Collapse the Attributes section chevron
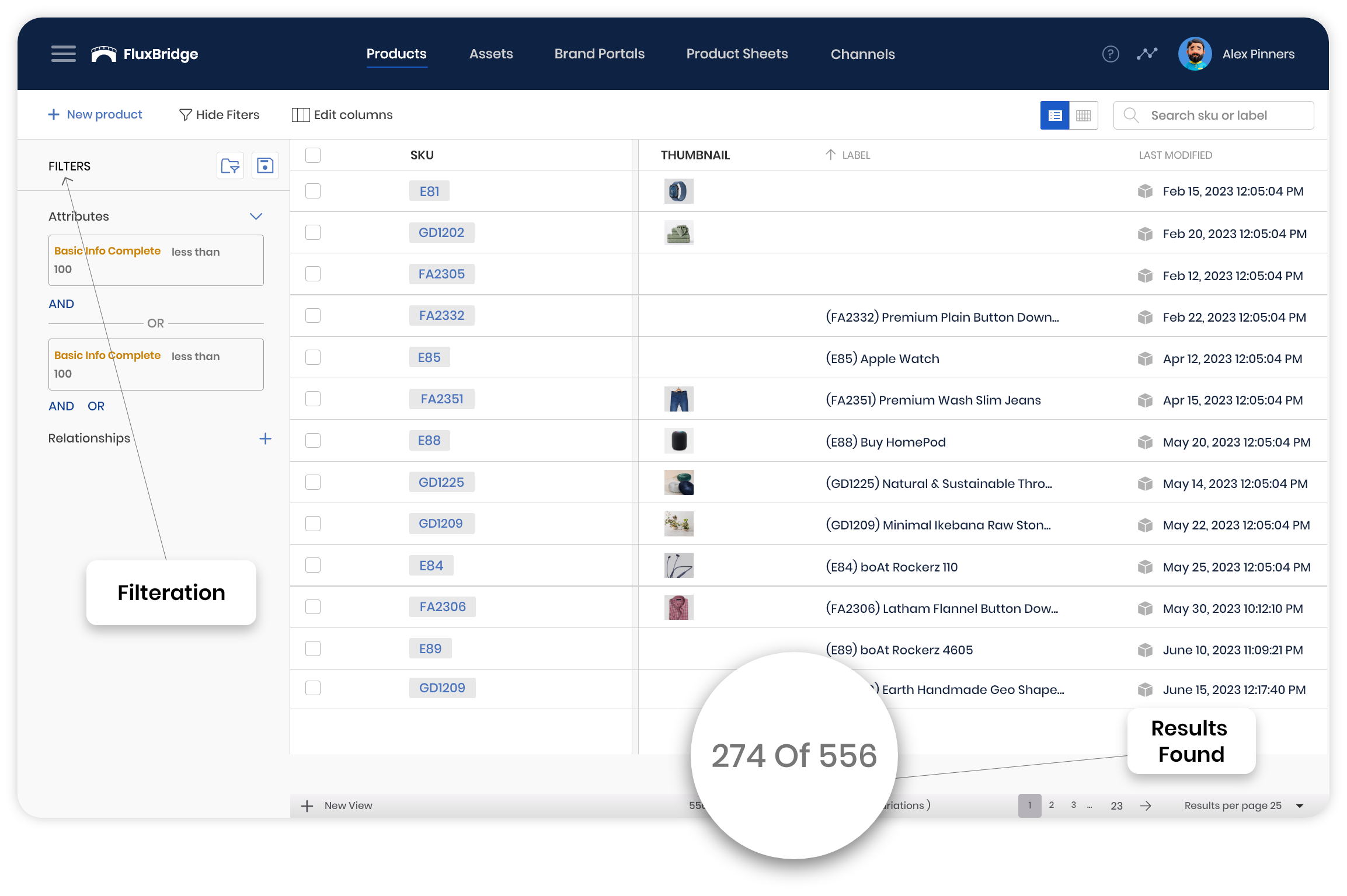This screenshot has height=896, width=1347. pyautogui.click(x=256, y=217)
